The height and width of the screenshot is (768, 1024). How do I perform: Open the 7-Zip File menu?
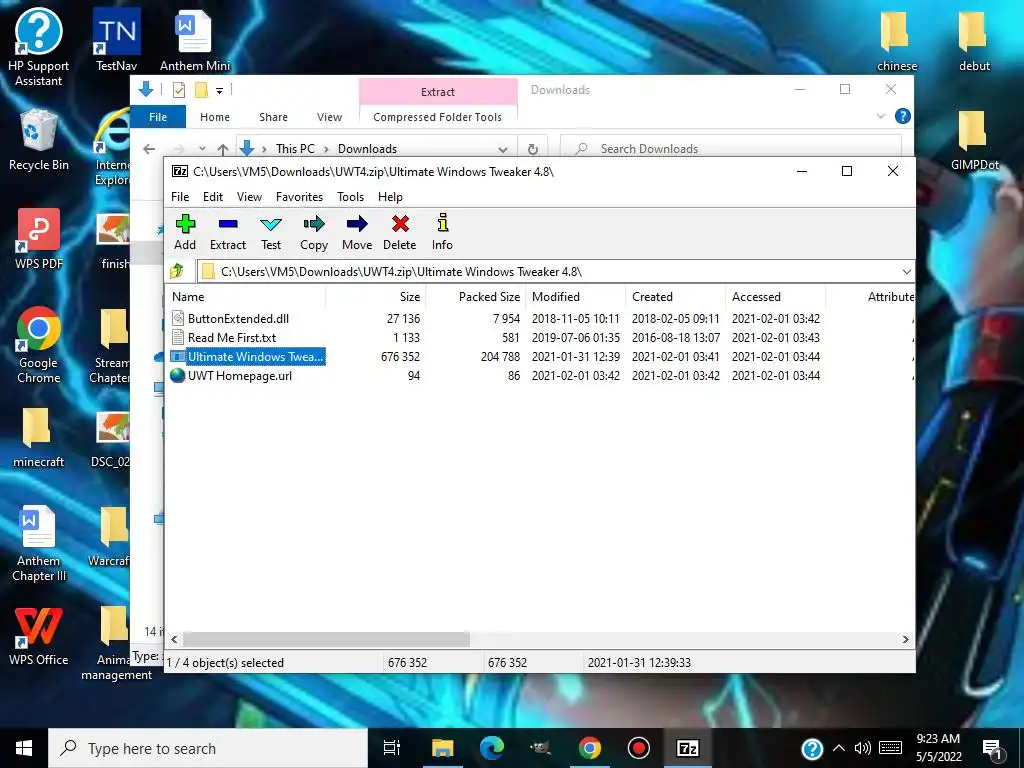point(180,197)
